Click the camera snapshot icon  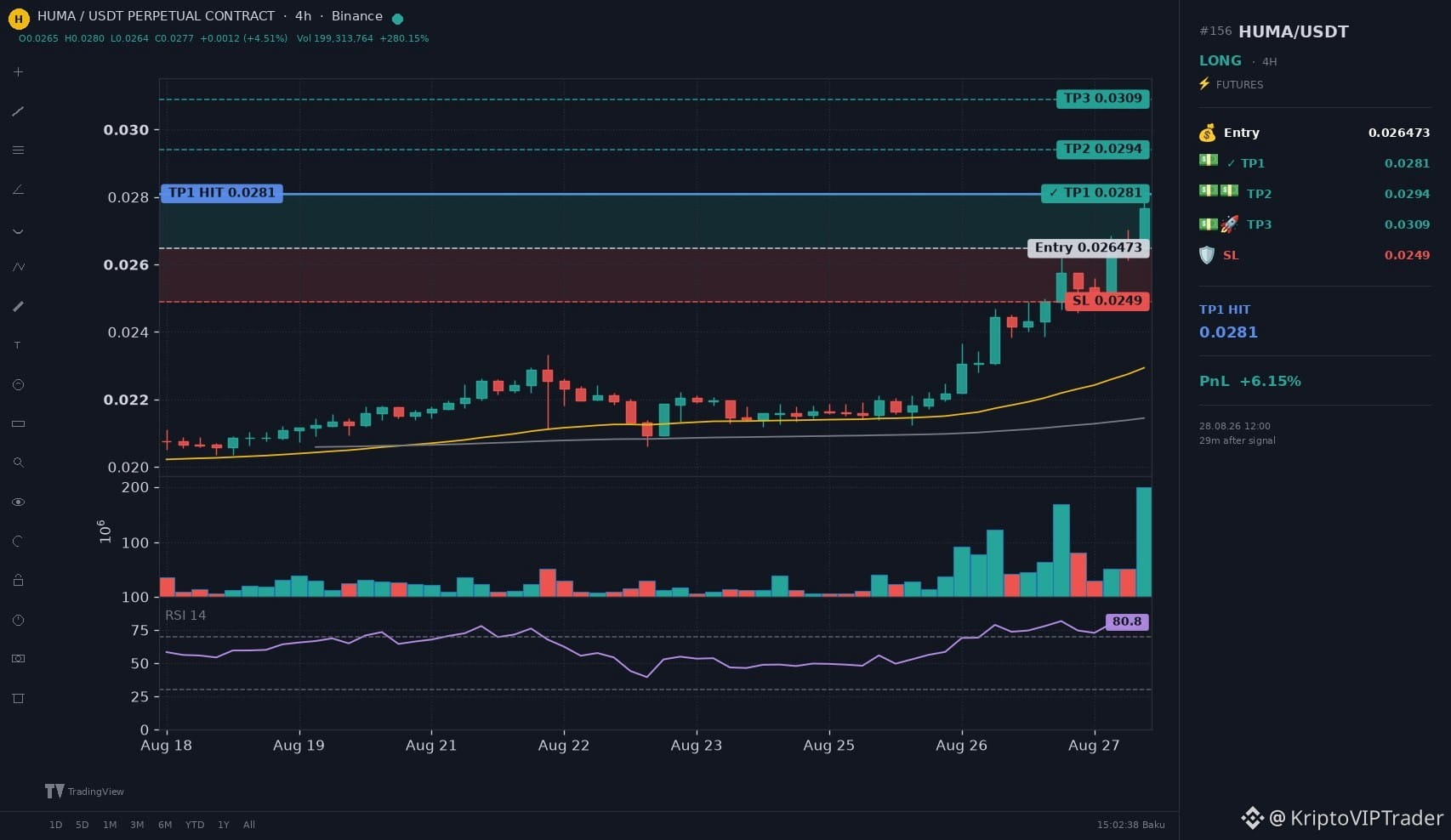pyautogui.click(x=18, y=659)
